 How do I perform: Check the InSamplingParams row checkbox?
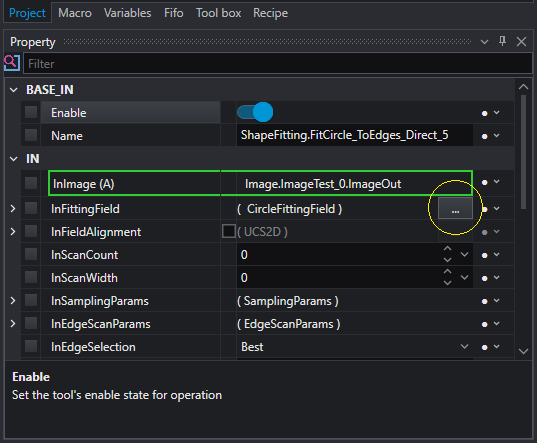pos(31,300)
